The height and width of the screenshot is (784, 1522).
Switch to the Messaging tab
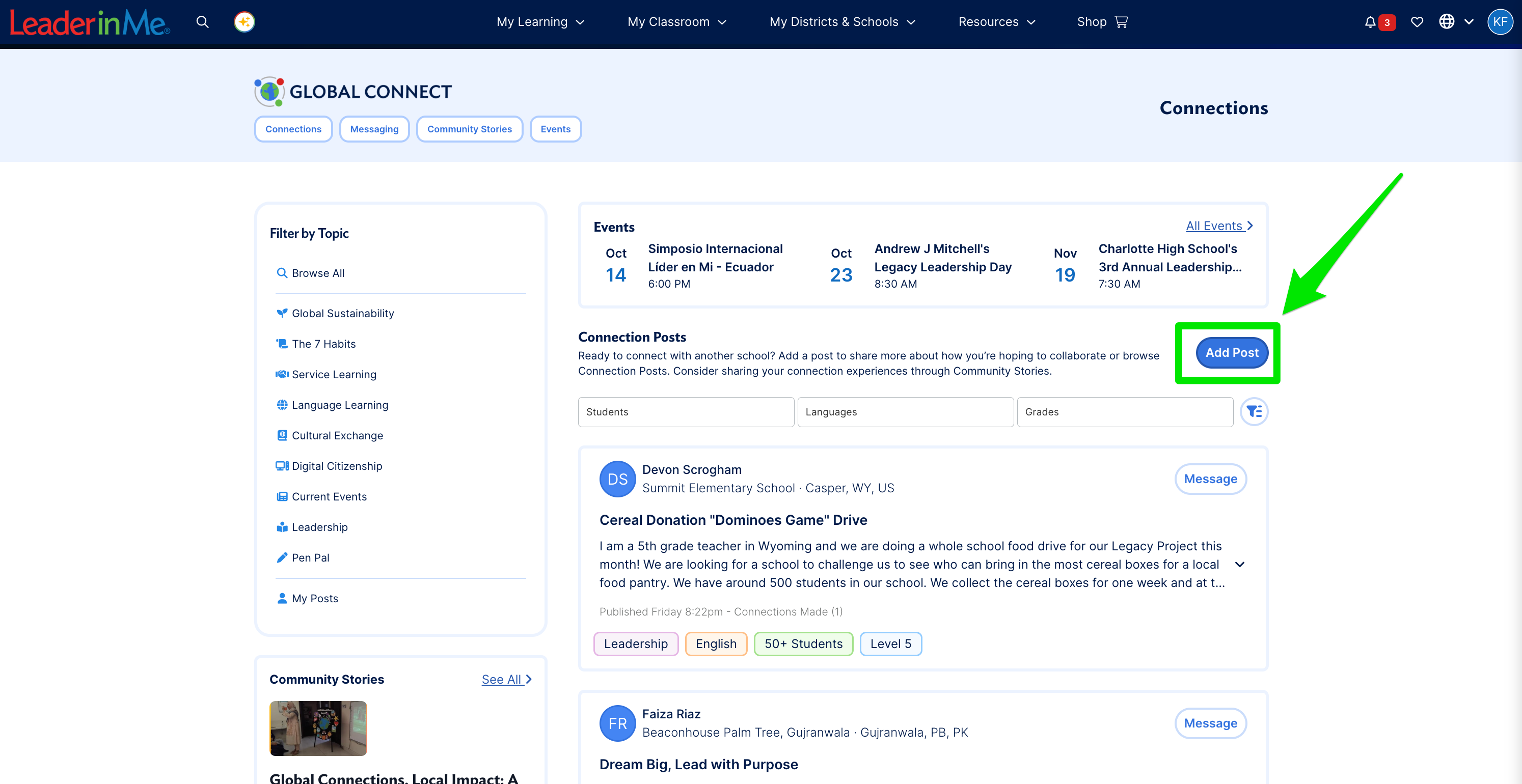pyautogui.click(x=374, y=129)
